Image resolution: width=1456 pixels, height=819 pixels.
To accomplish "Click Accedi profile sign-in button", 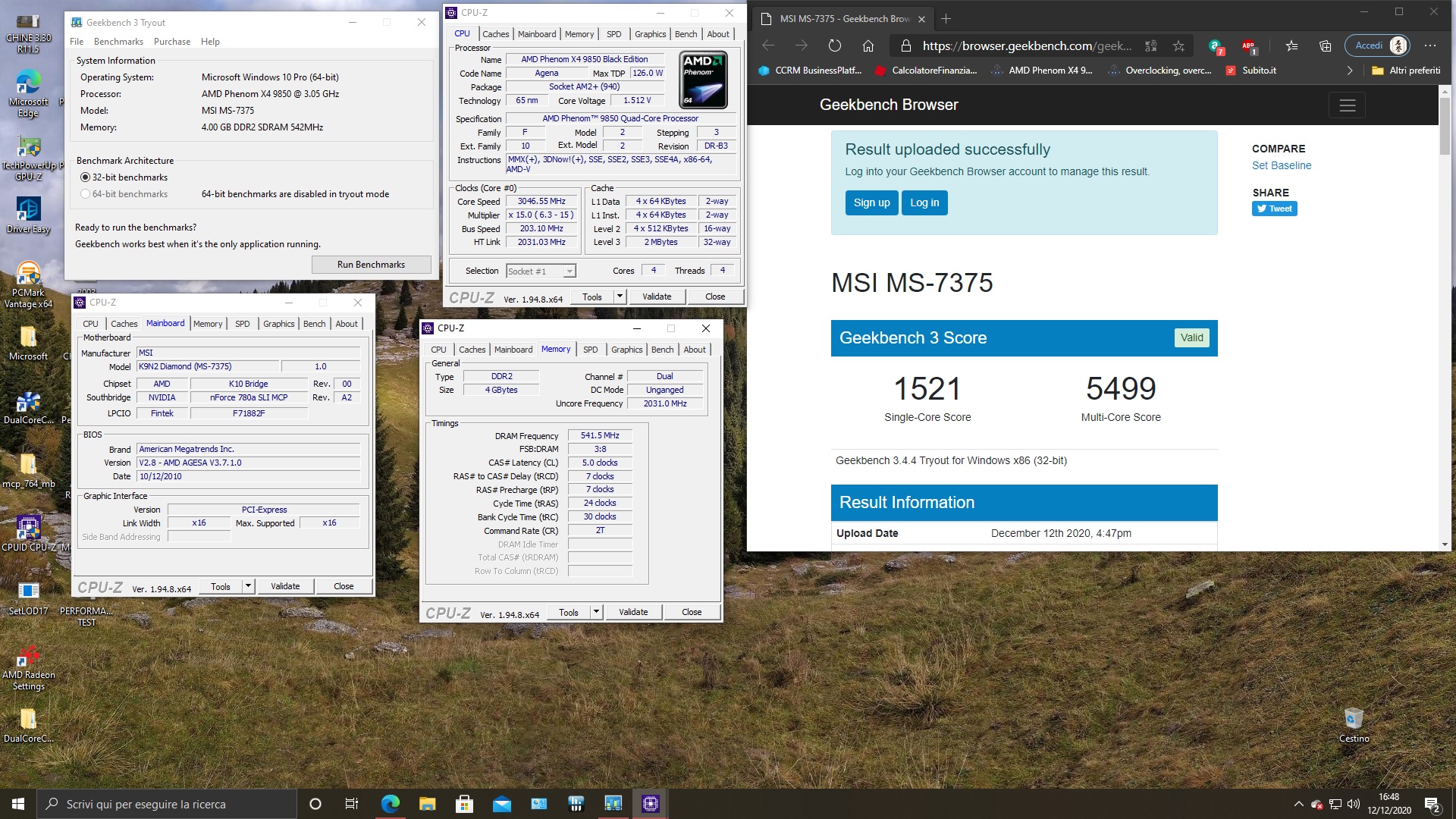I will pos(1377,45).
